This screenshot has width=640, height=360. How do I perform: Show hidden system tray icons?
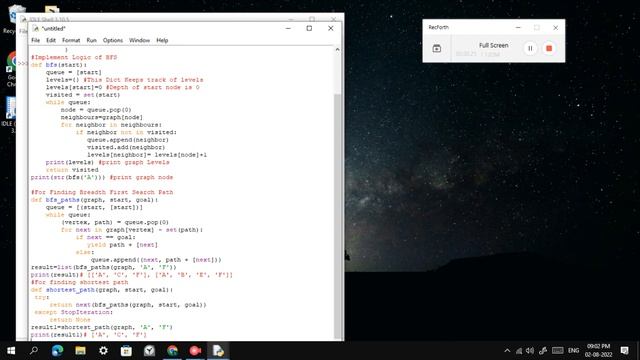507,351
